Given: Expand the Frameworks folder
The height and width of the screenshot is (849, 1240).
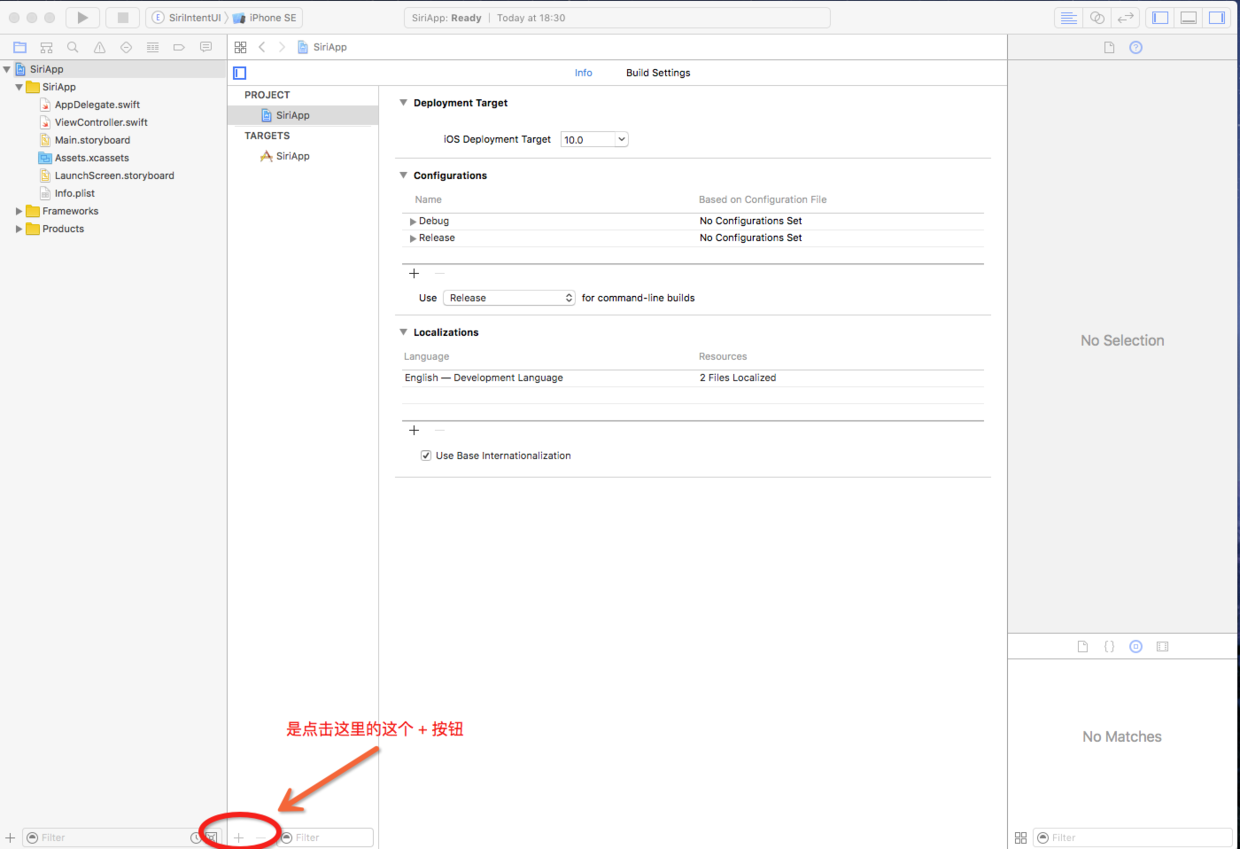Looking at the screenshot, I should coord(19,211).
